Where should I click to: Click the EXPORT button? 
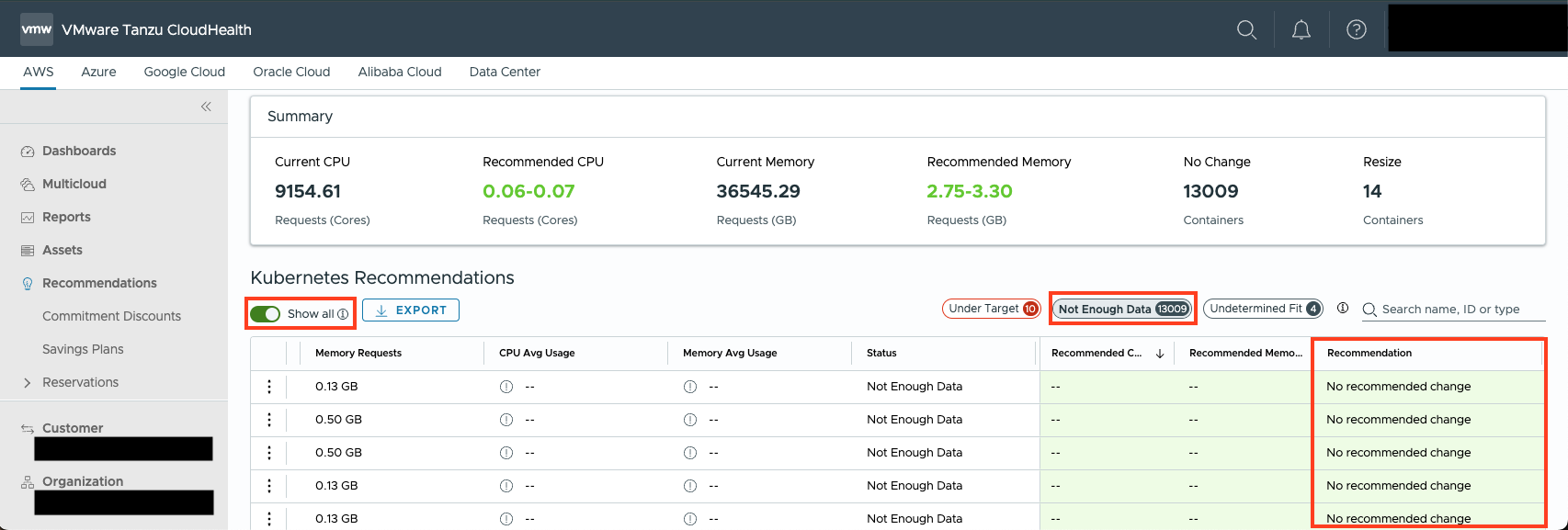tap(411, 310)
